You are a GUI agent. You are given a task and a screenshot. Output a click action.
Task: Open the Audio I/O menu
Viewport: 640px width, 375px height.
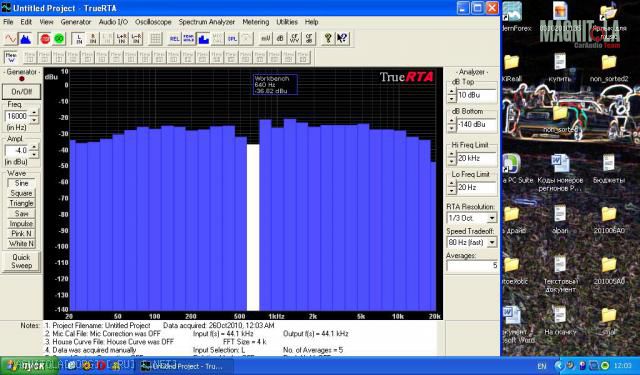(x=113, y=22)
